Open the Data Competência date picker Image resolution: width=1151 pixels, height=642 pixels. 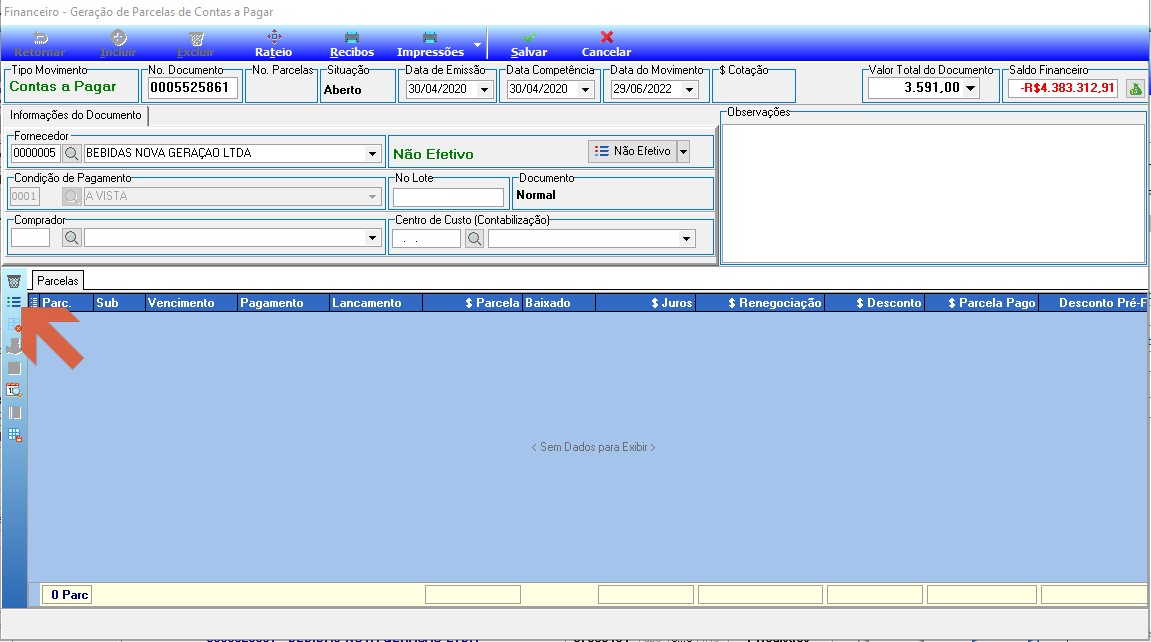coord(585,90)
